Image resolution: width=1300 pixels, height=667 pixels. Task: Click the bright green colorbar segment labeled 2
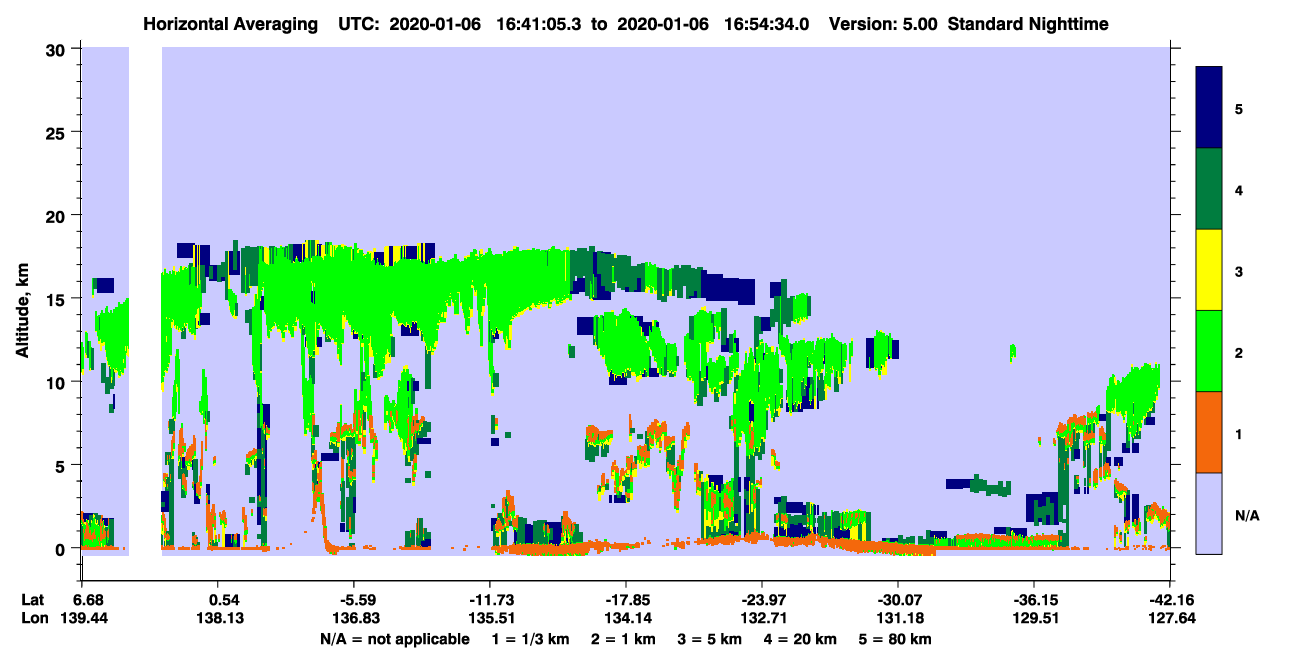coord(1209,351)
